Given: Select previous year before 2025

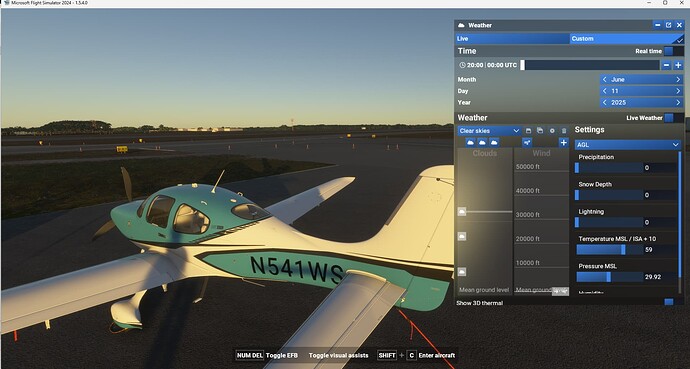Looking at the screenshot, I should (x=605, y=102).
